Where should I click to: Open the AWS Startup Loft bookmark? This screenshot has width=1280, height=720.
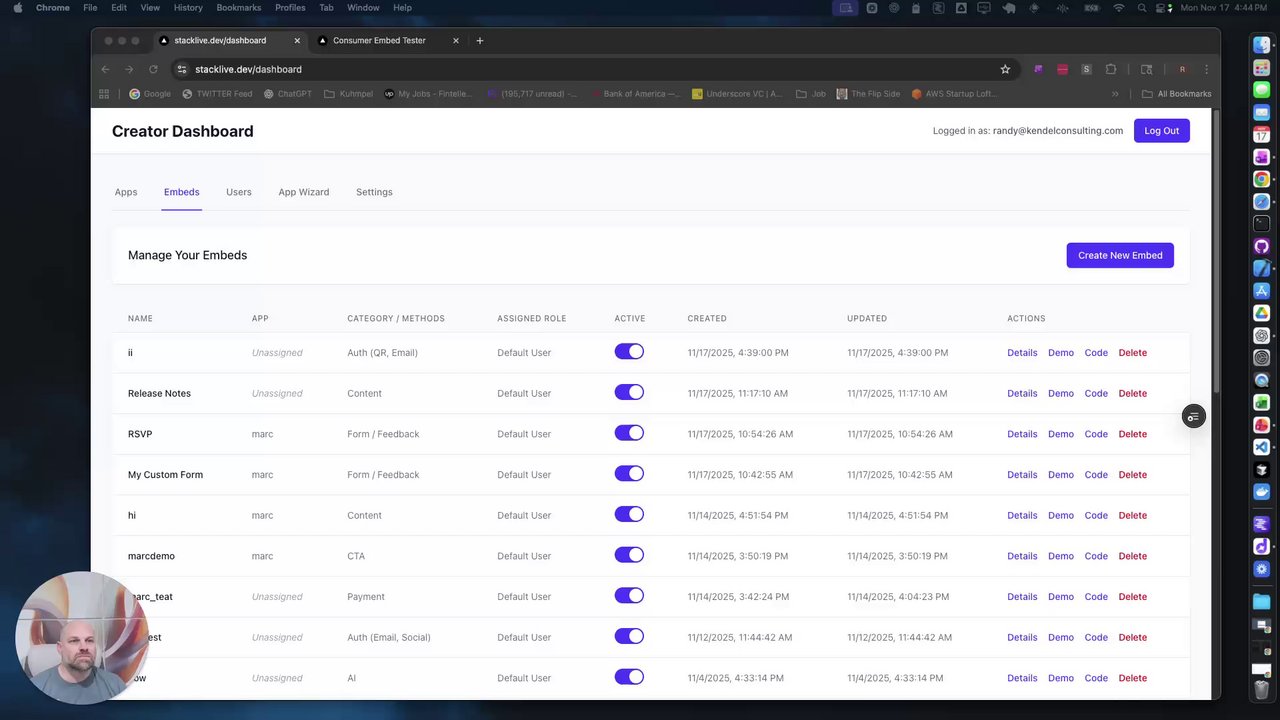tap(954, 94)
